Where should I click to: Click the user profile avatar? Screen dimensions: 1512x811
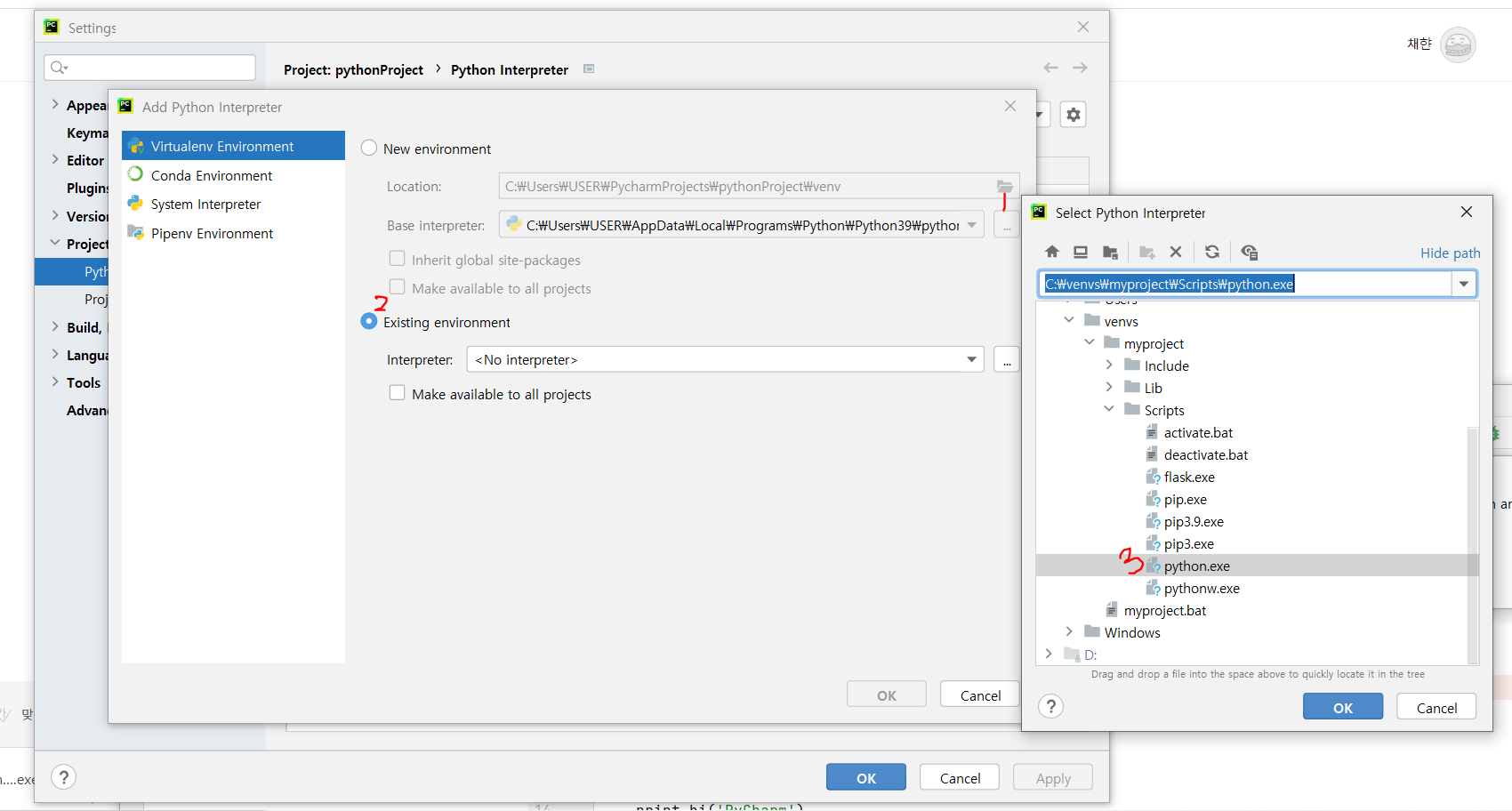click(1458, 44)
